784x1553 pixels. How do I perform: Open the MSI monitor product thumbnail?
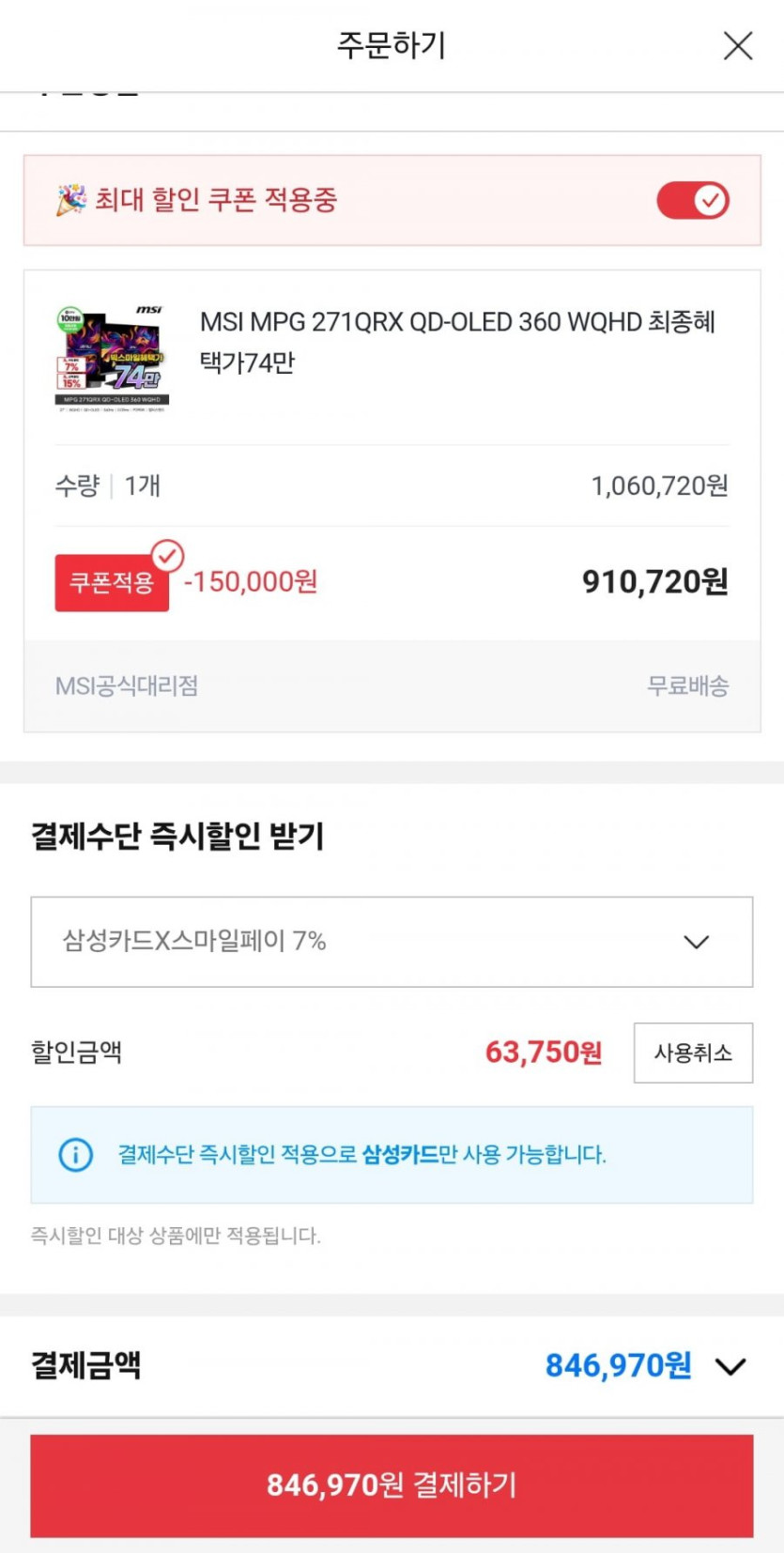112,358
